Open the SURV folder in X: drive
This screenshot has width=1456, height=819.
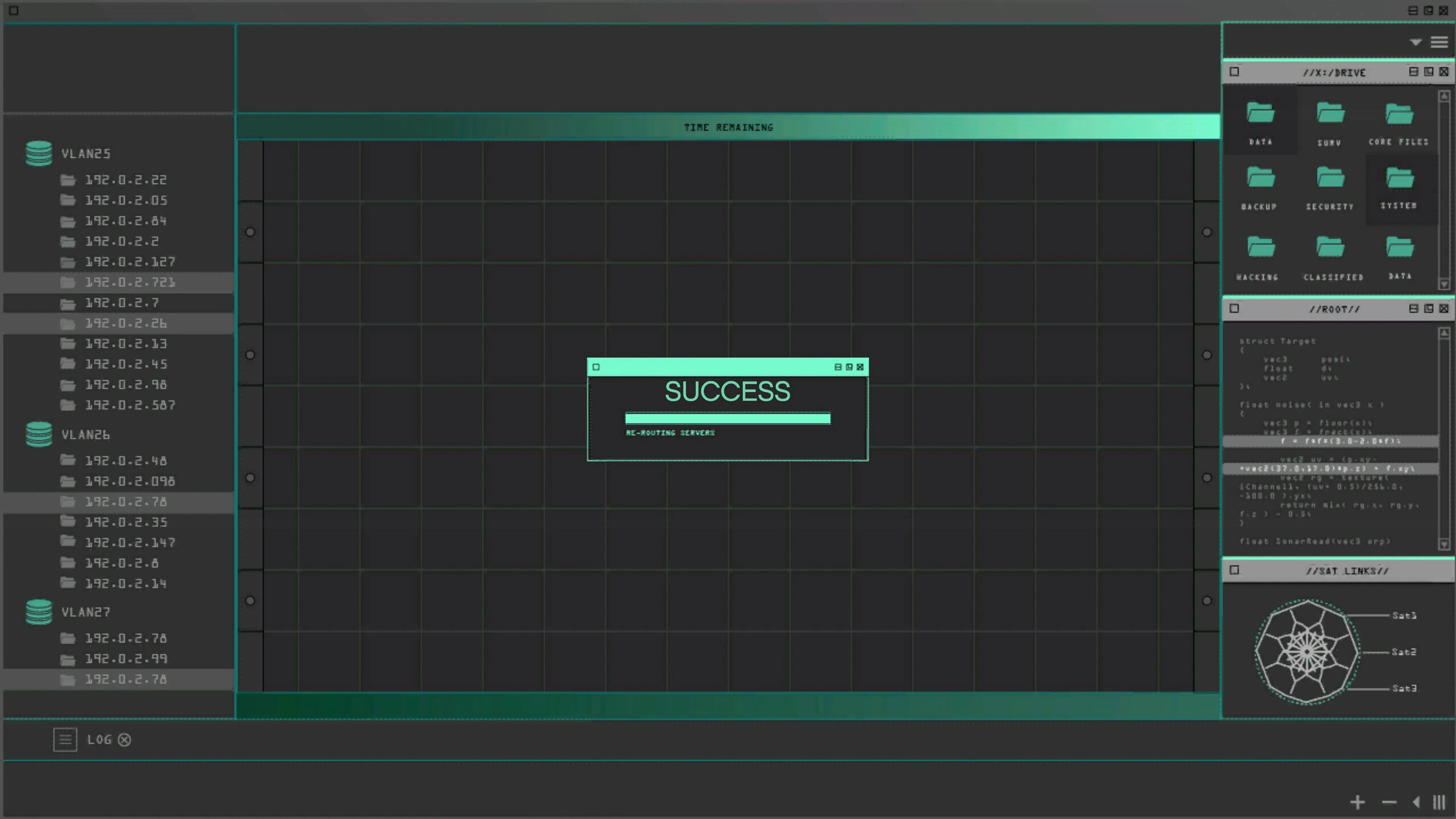[1330, 113]
